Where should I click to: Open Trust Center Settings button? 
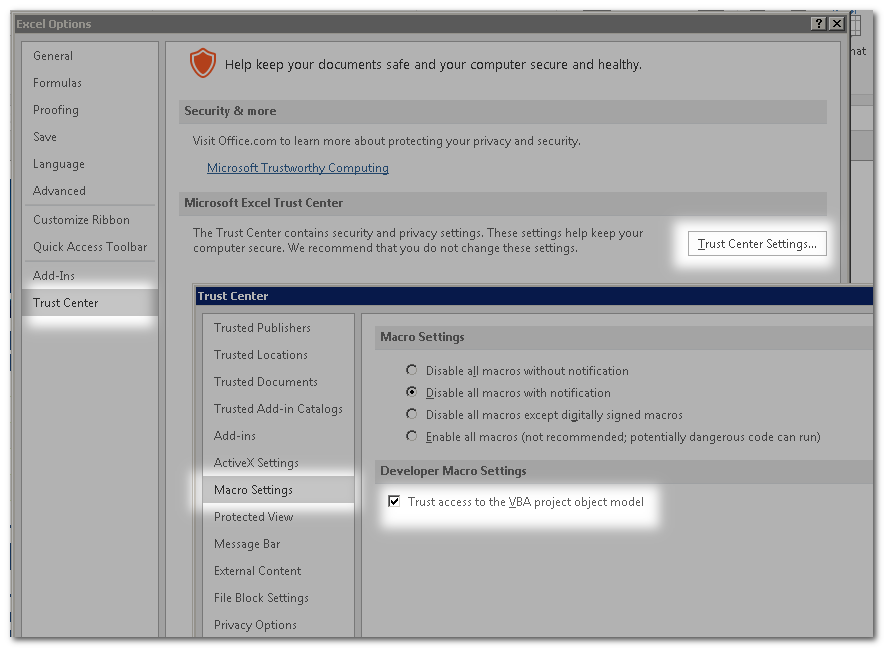coord(757,244)
